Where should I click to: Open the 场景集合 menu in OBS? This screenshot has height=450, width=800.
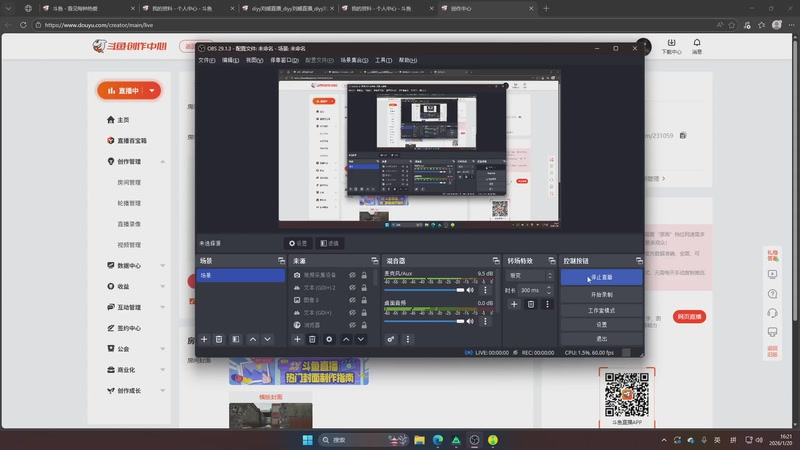354,60
